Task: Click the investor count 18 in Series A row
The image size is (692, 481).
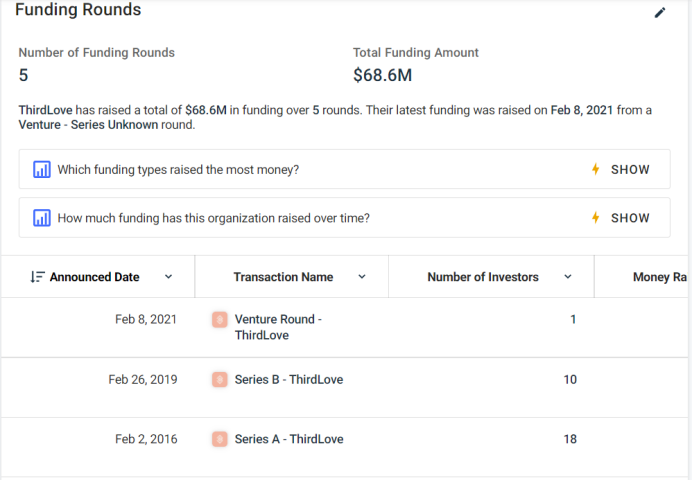Action: [x=570, y=439]
